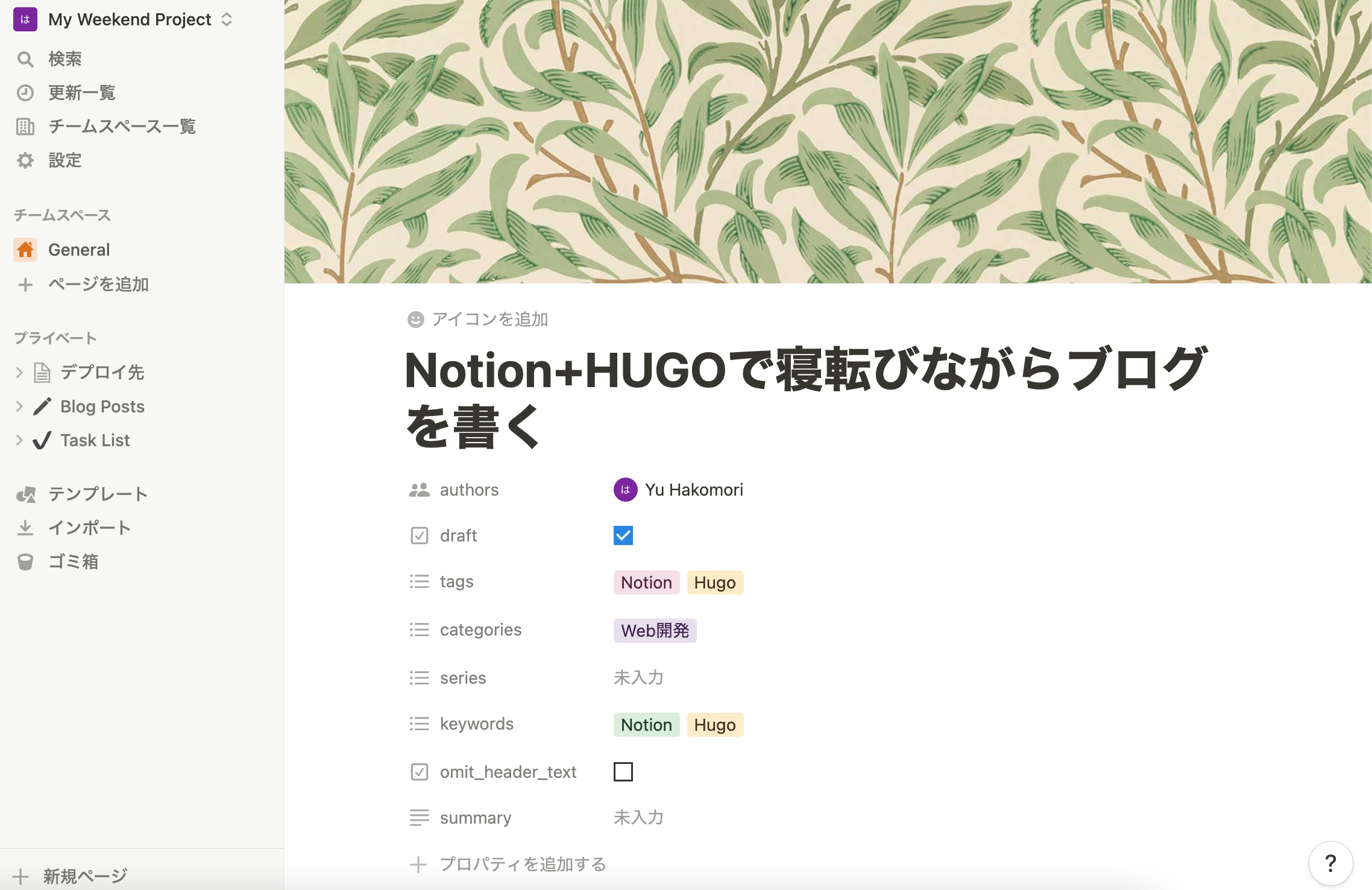Open the draft property name

(x=459, y=535)
